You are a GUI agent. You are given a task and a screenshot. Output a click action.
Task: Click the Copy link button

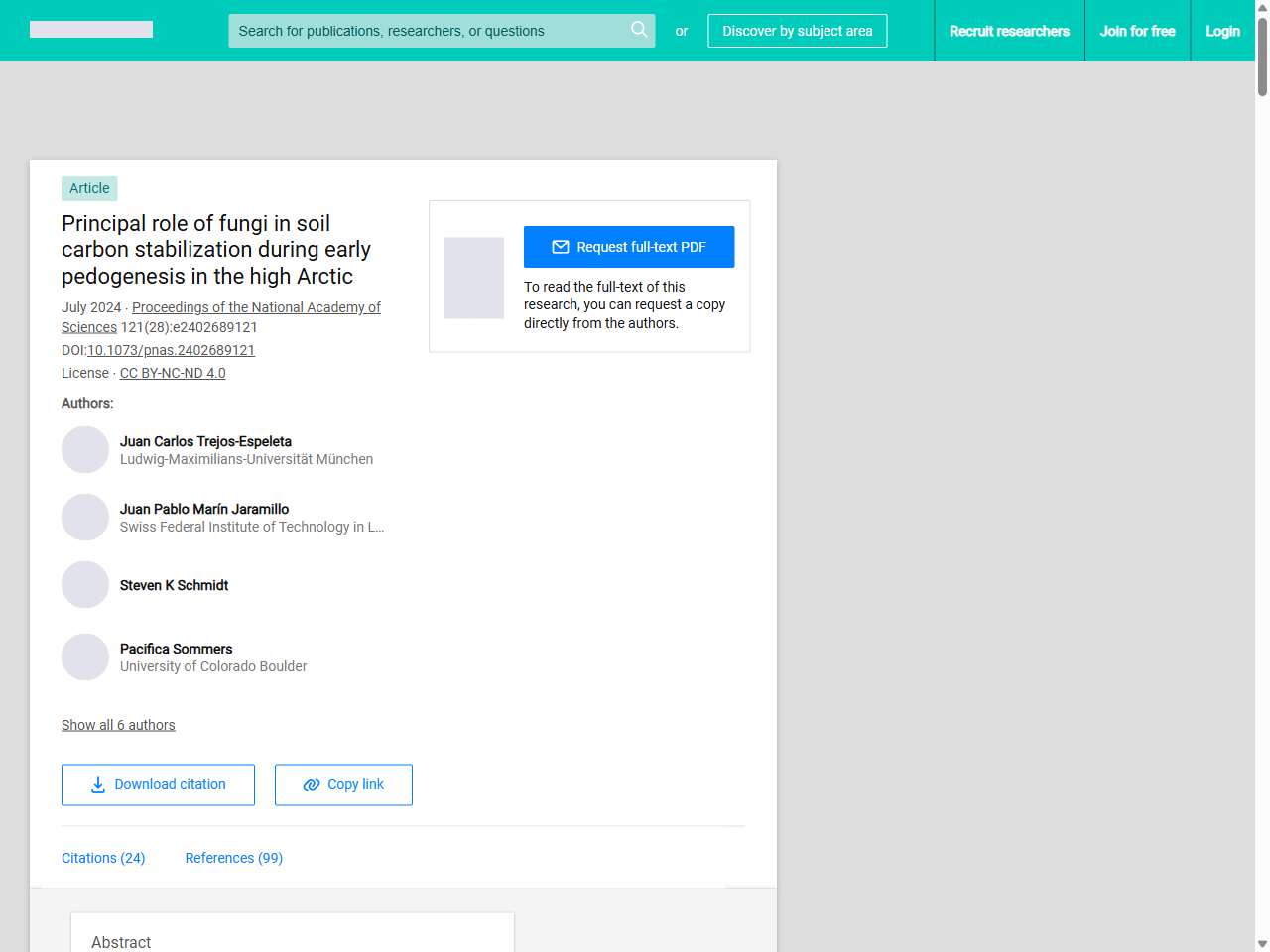point(343,784)
